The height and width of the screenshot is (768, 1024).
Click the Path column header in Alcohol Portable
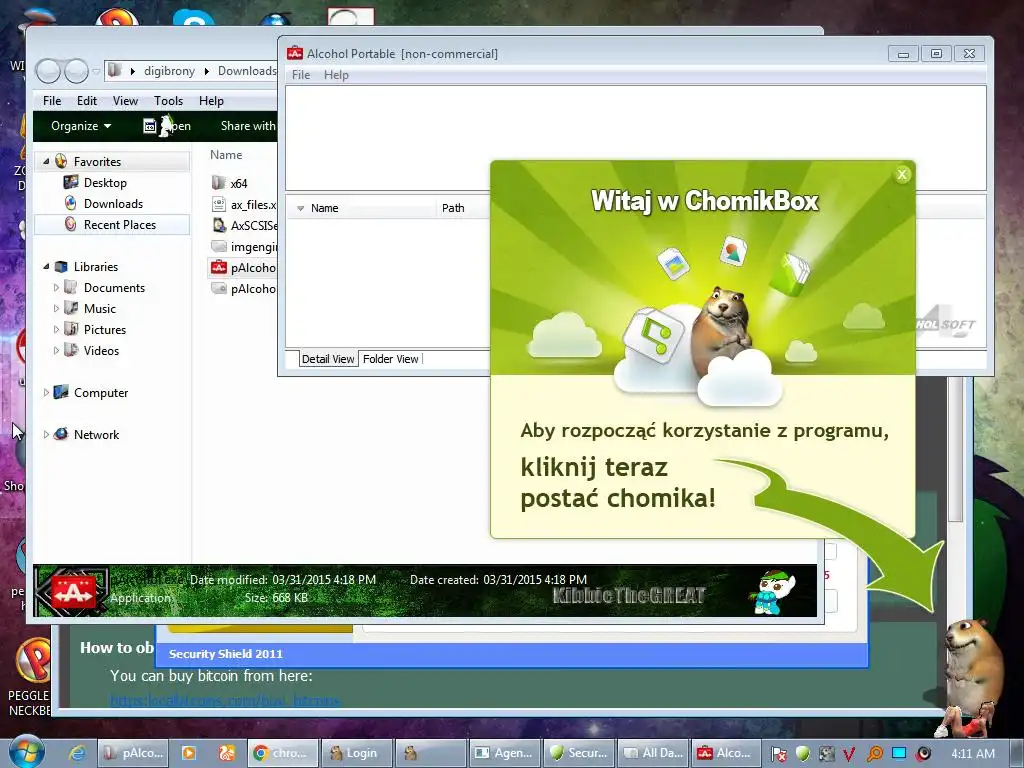coord(453,208)
